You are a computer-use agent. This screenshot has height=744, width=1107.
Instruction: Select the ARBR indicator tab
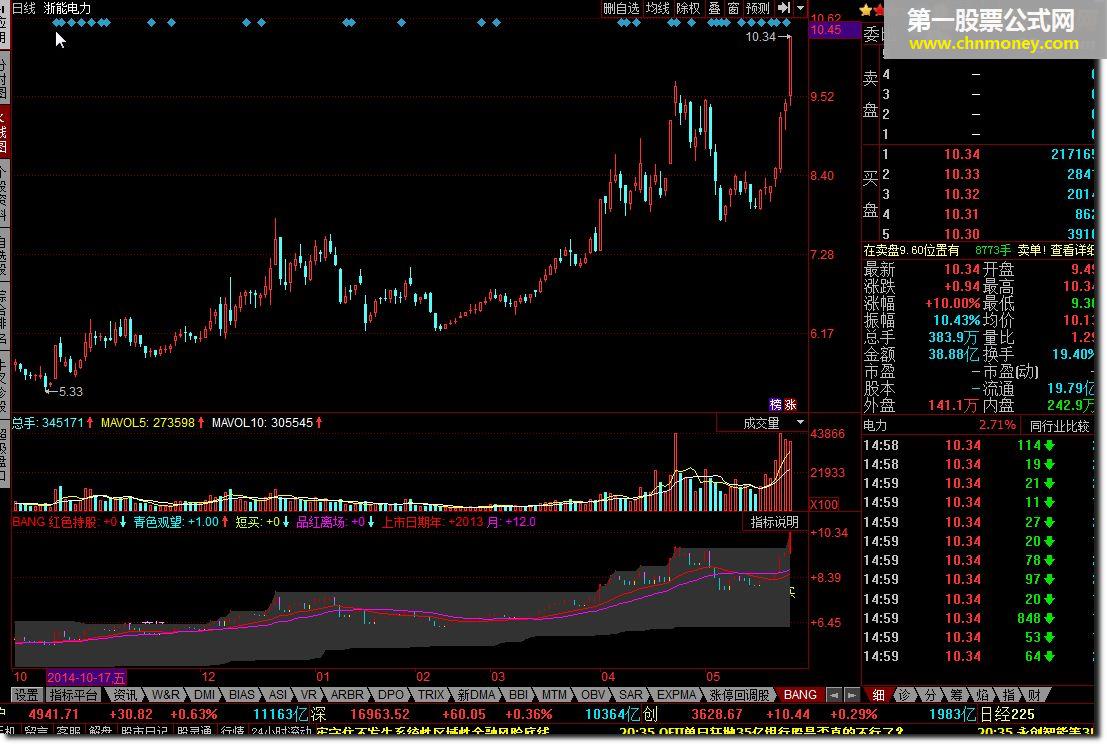[x=347, y=695]
